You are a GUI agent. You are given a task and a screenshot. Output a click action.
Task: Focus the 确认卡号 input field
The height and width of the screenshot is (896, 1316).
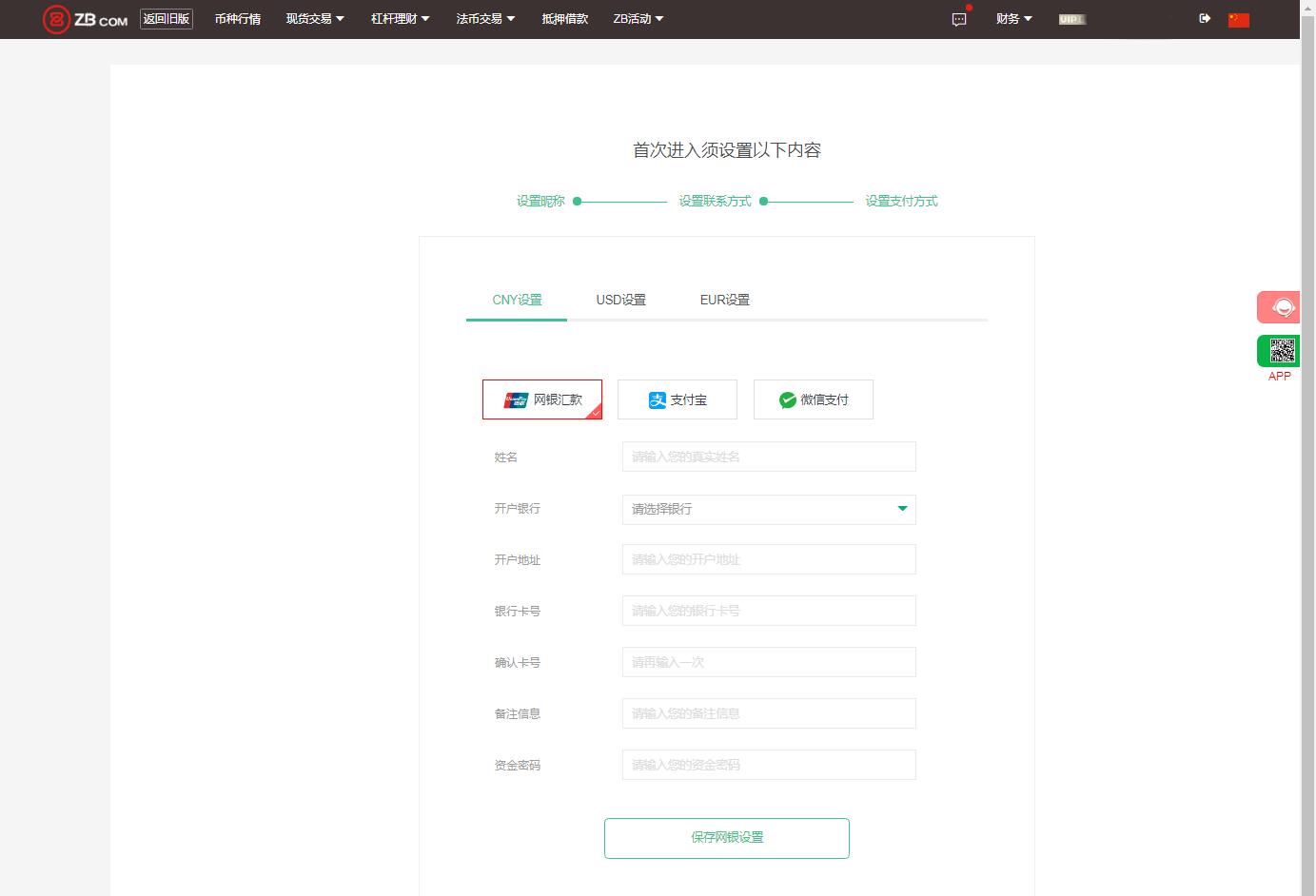tap(769, 662)
